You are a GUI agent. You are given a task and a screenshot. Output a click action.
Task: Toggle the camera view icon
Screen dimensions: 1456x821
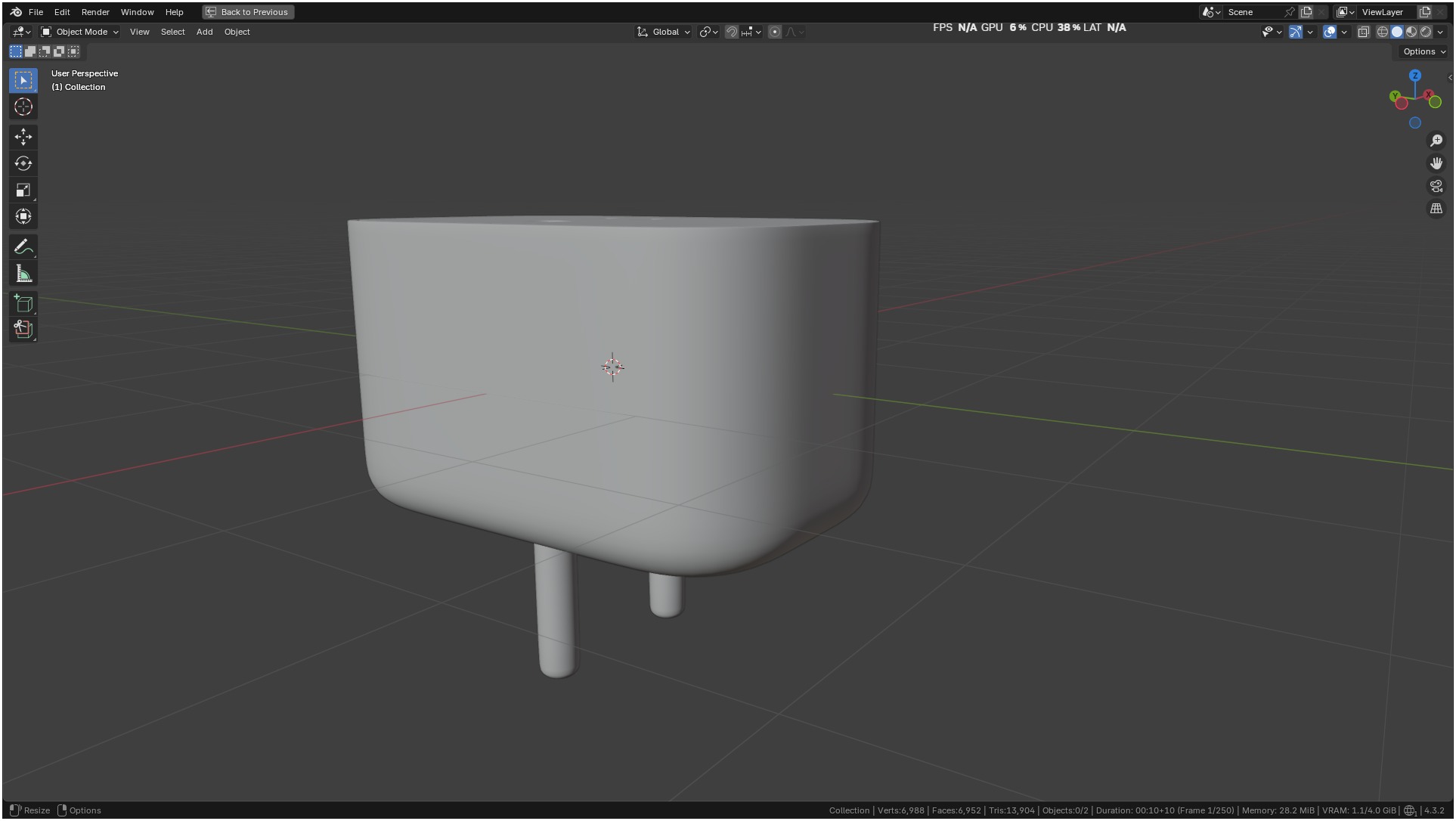[x=1436, y=186]
